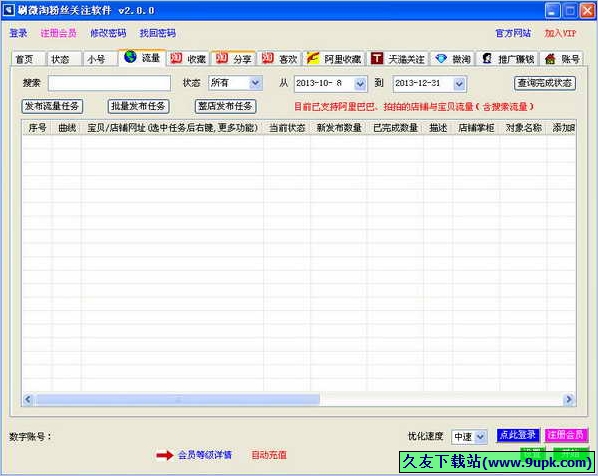Click the red icon on 喜欢 tab
This screenshot has width=598, height=476.
[267, 58]
